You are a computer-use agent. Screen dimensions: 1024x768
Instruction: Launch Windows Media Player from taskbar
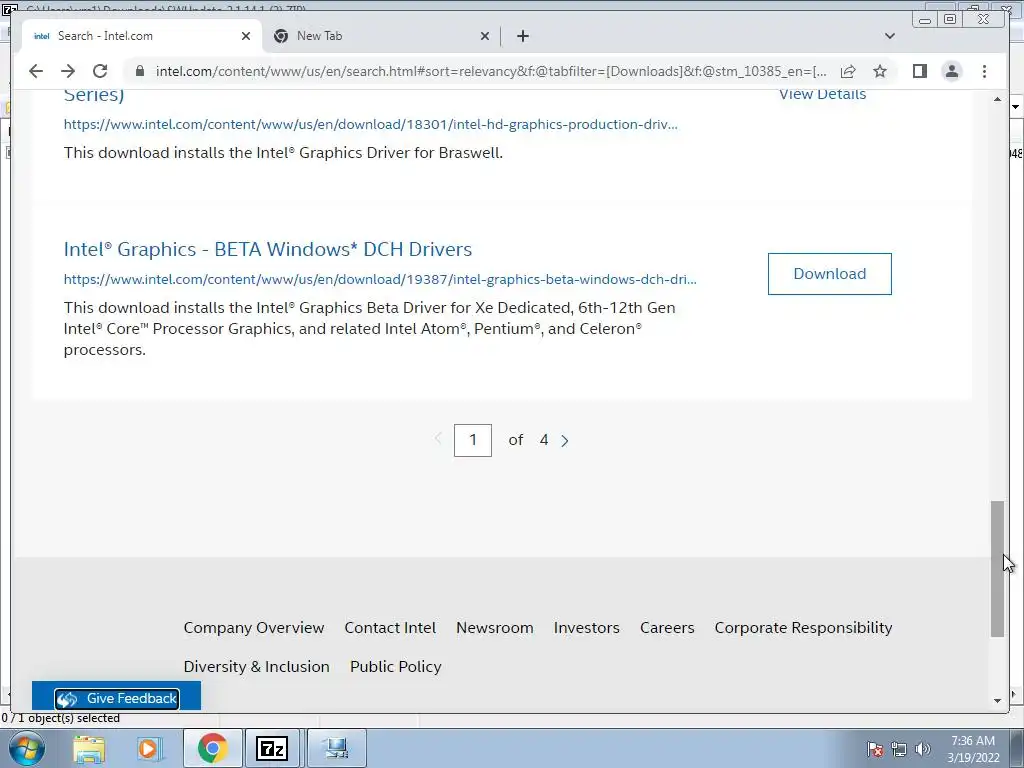click(150, 748)
